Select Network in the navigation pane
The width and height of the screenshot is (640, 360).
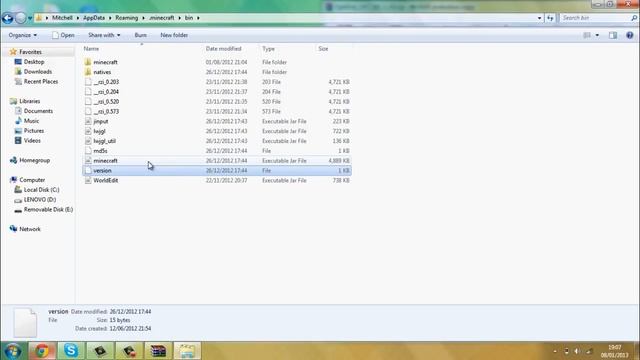click(x=30, y=229)
